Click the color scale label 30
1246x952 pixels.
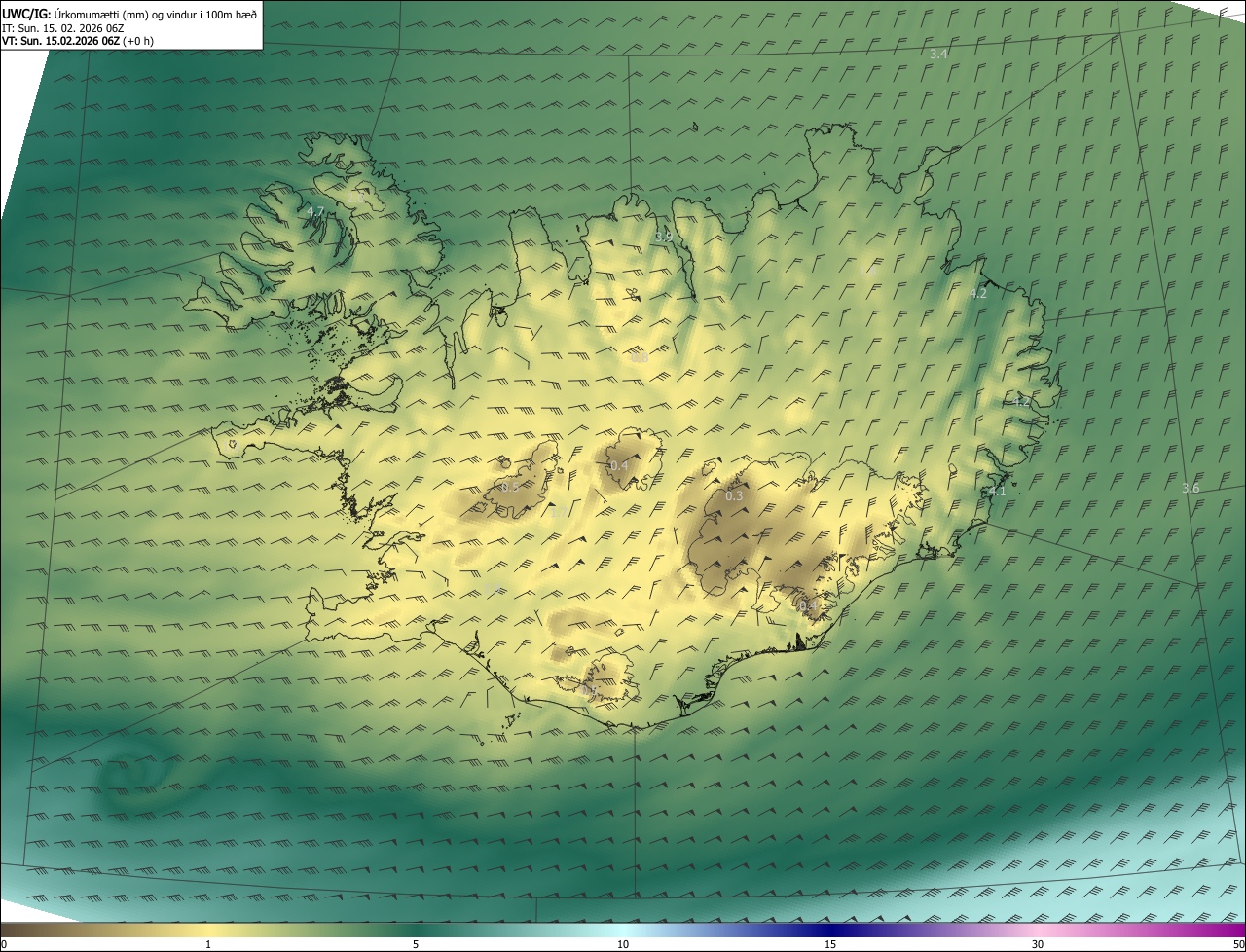[x=1038, y=945]
